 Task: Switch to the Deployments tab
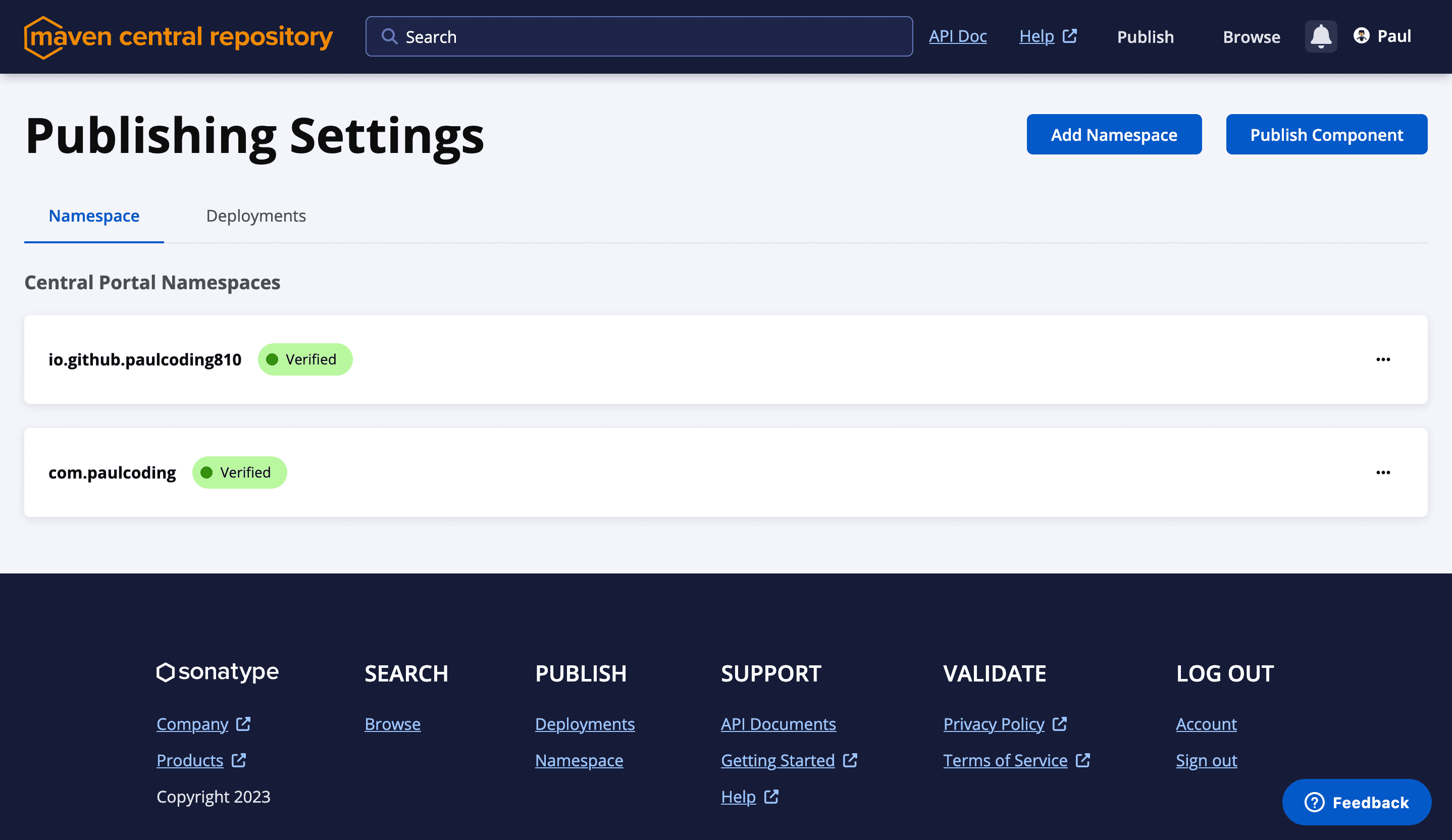256,216
